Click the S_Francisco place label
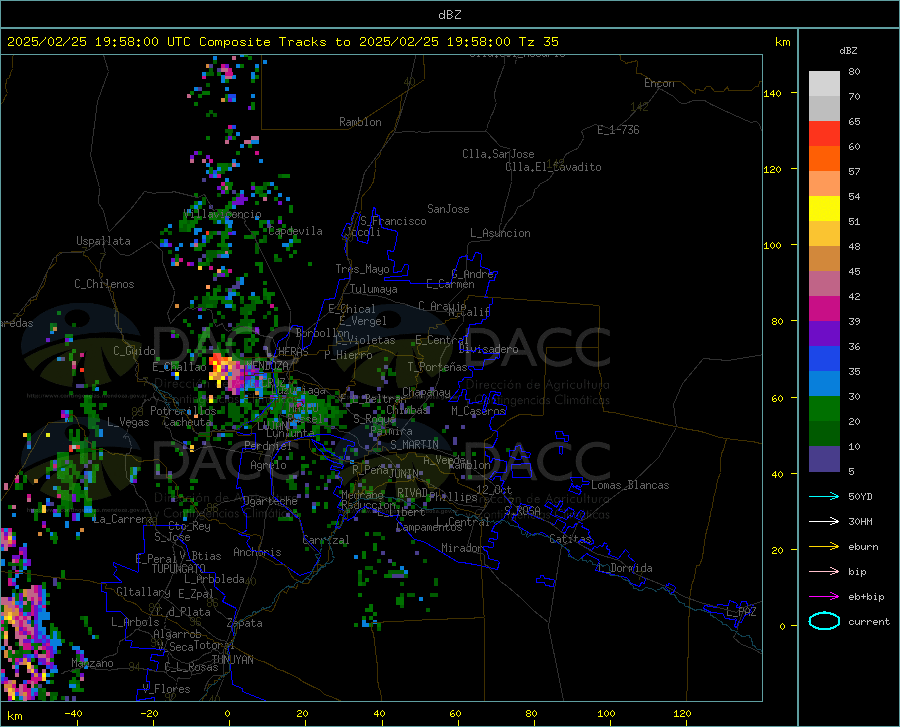This screenshot has width=900, height=727. 393,221
